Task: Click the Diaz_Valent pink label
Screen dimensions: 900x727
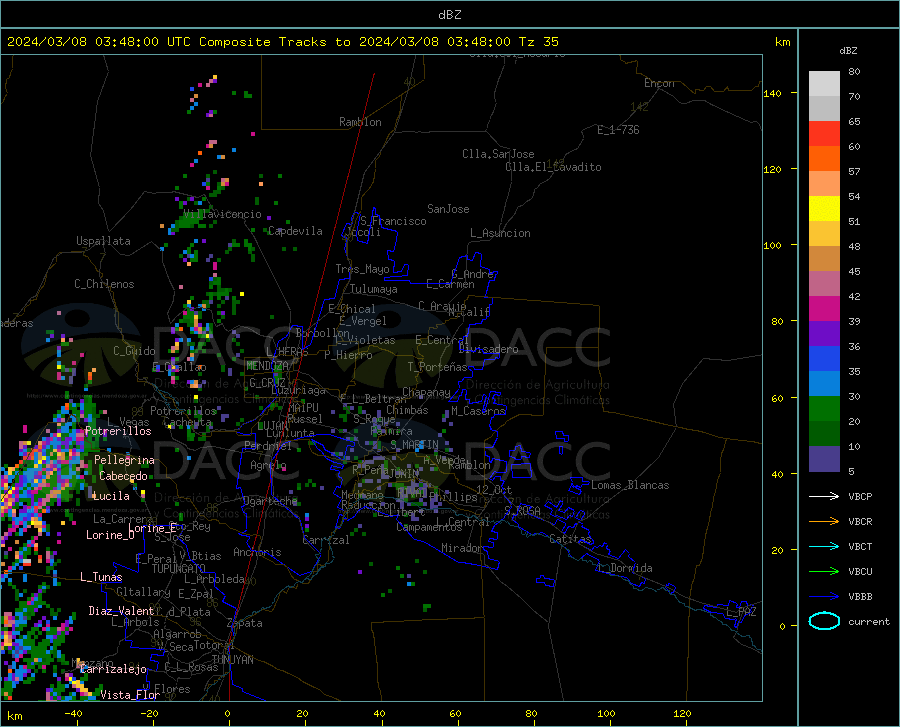Action: pyautogui.click(x=121, y=611)
